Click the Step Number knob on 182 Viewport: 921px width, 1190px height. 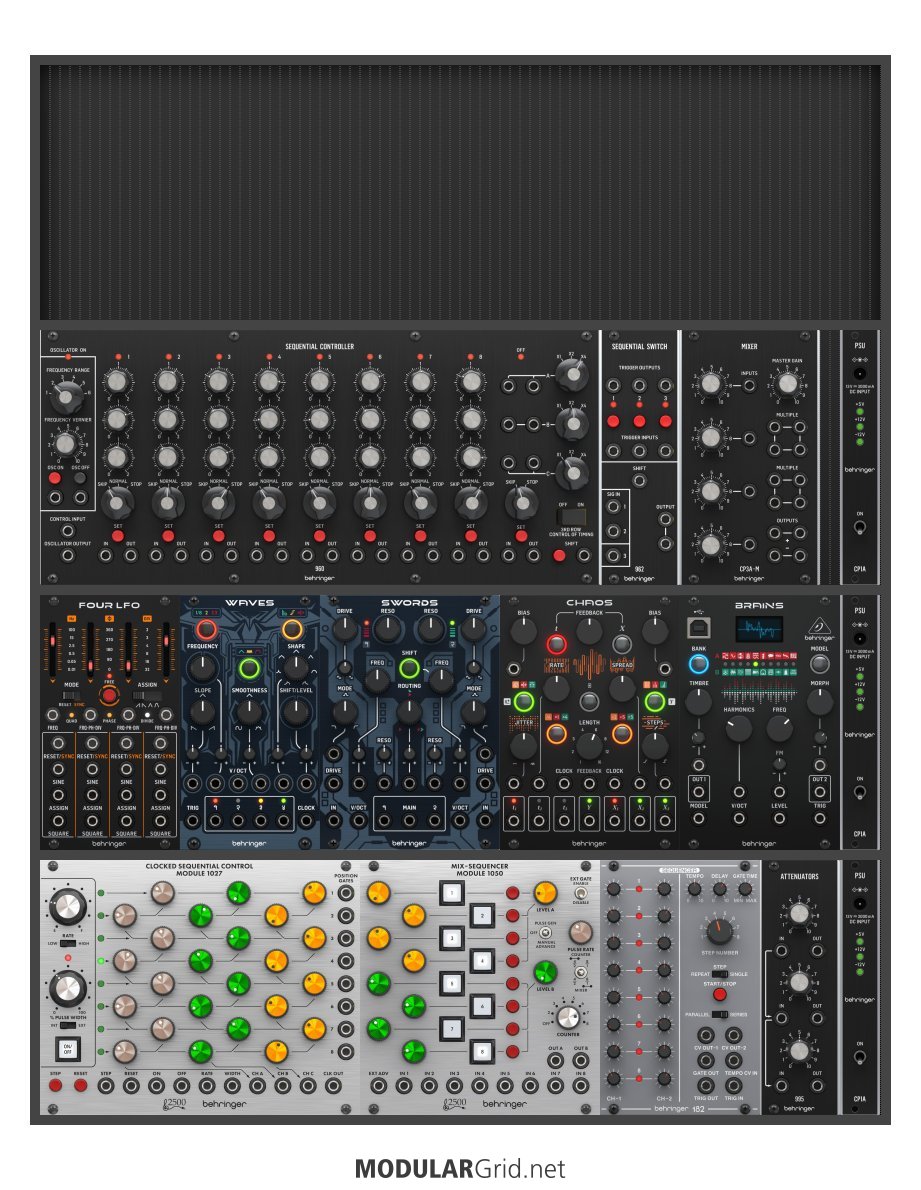point(719,930)
